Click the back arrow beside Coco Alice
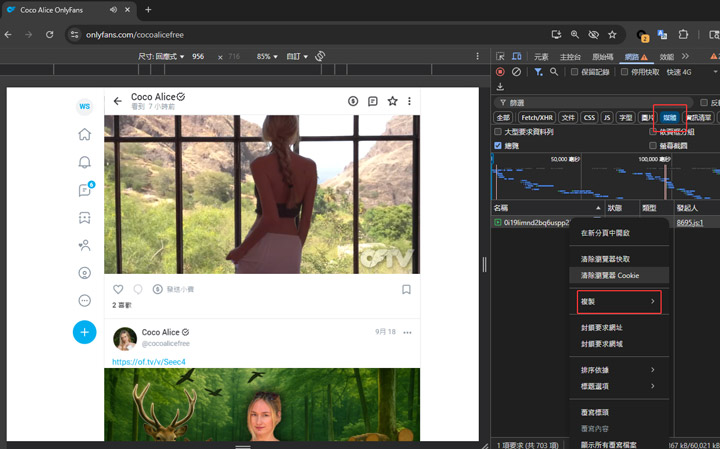This screenshot has height=449, width=720. point(117,101)
